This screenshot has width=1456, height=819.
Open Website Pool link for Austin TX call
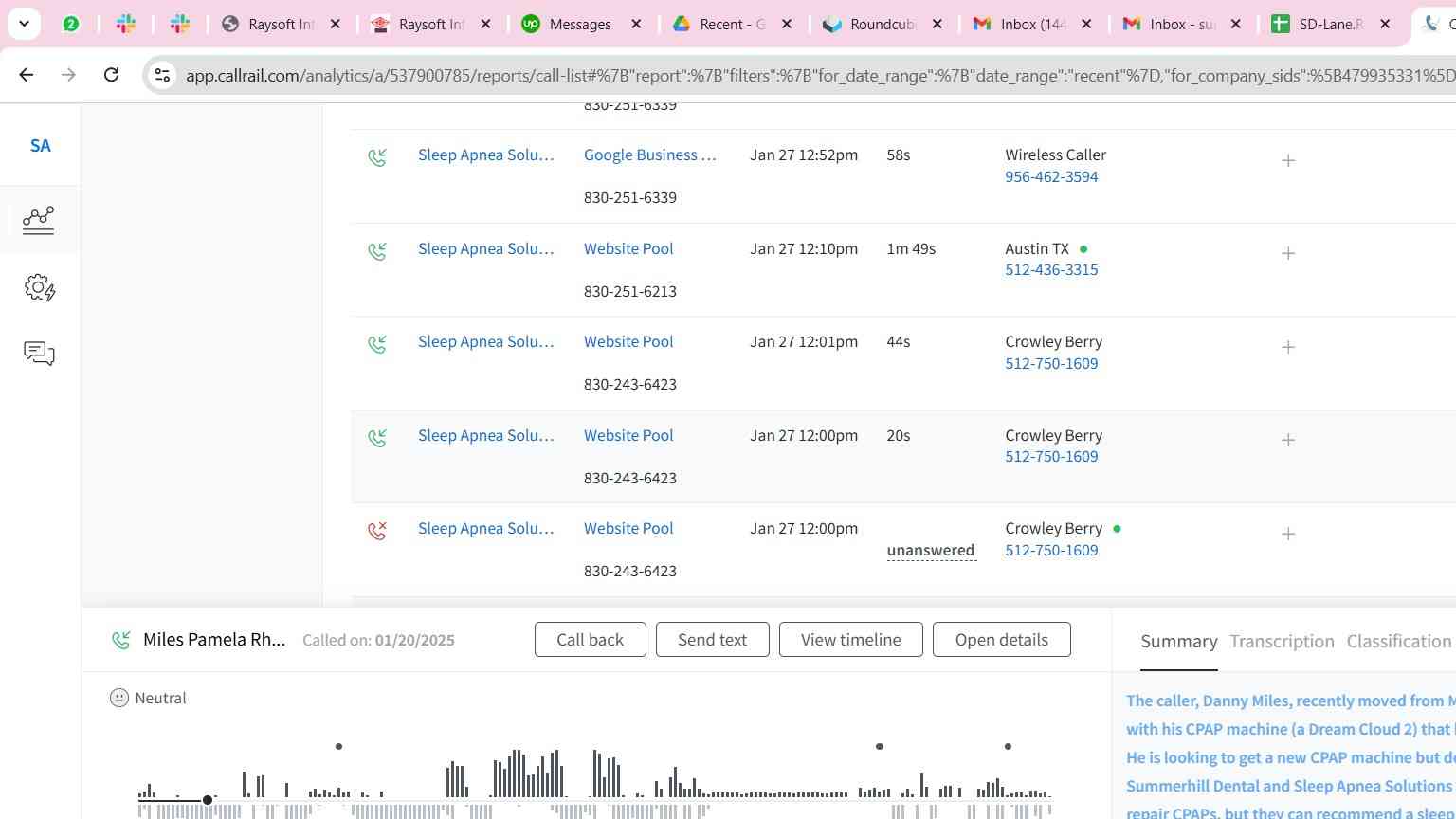pyautogui.click(x=628, y=248)
